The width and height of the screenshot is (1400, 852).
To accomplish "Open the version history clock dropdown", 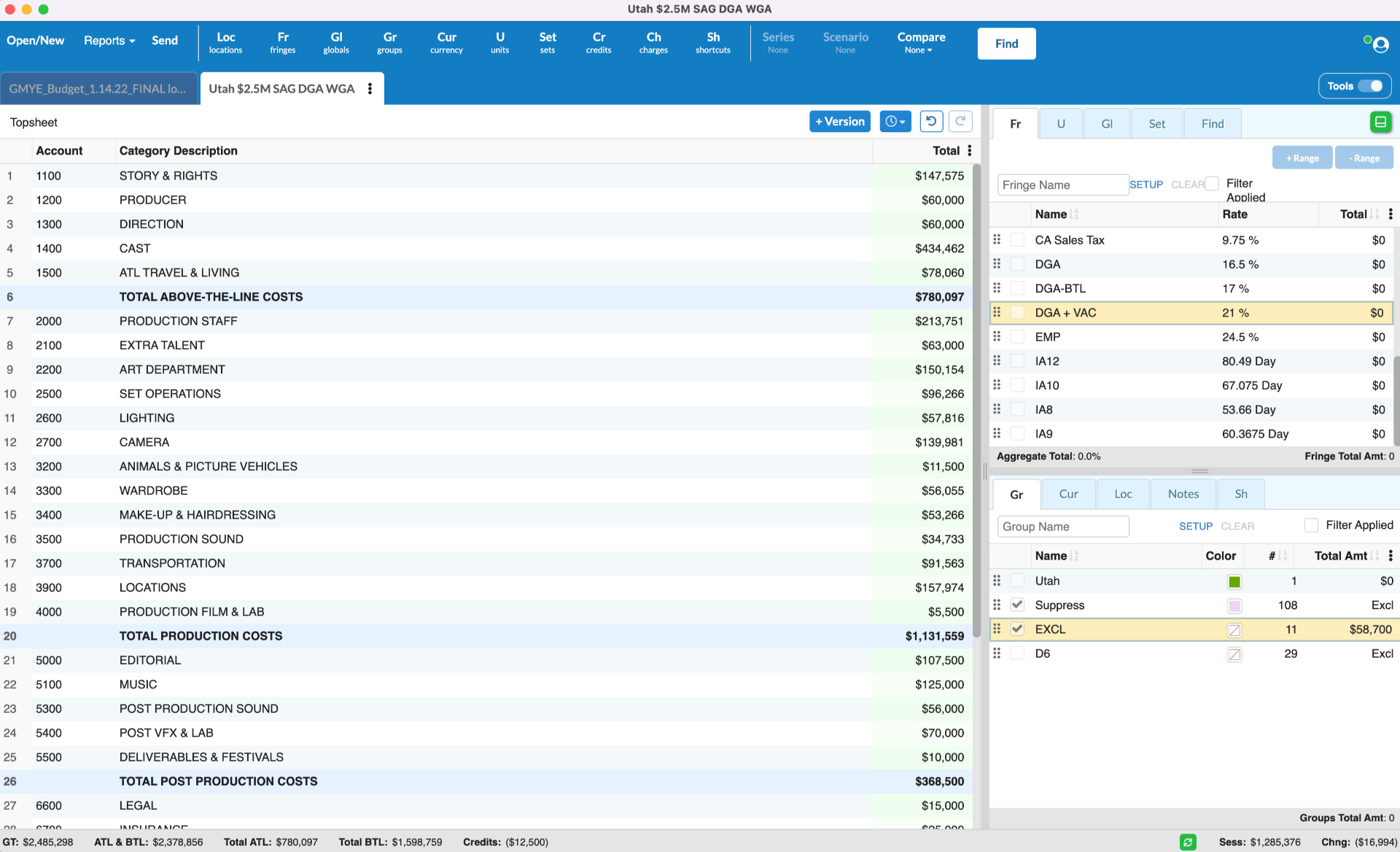I will point(895,122).
